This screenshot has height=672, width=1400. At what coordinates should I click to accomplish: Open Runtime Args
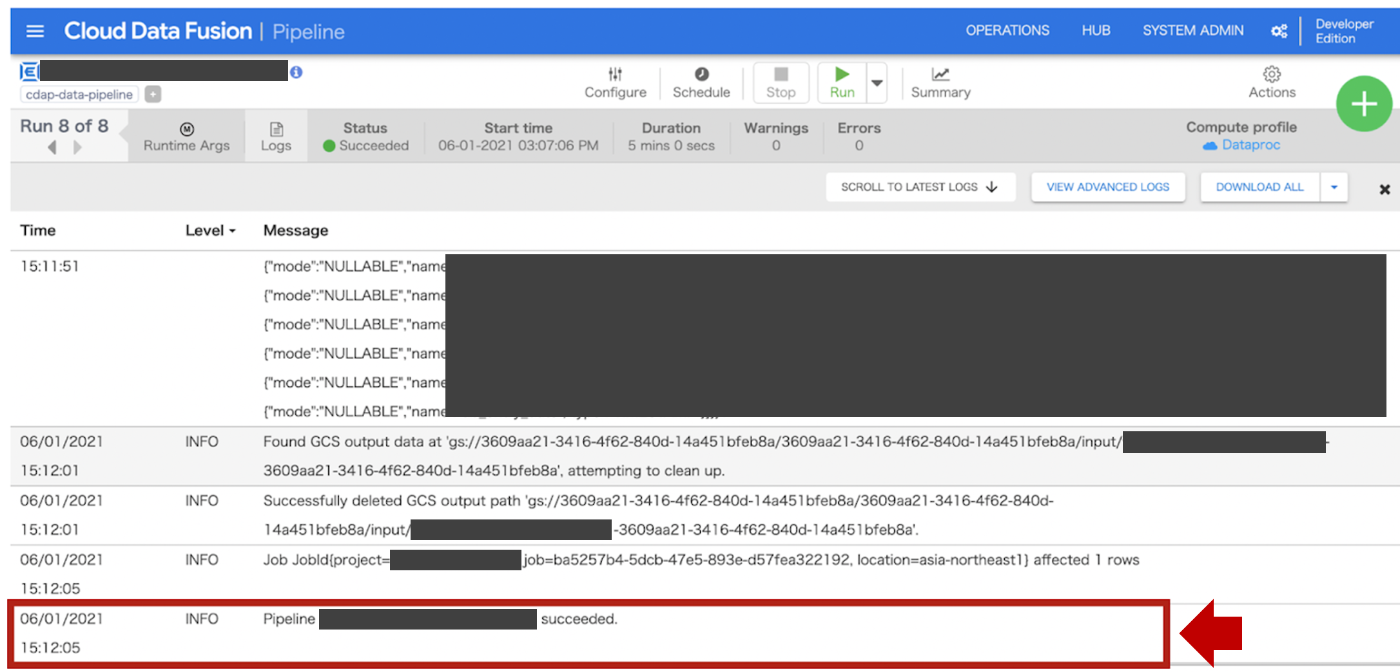pos(186,137)
